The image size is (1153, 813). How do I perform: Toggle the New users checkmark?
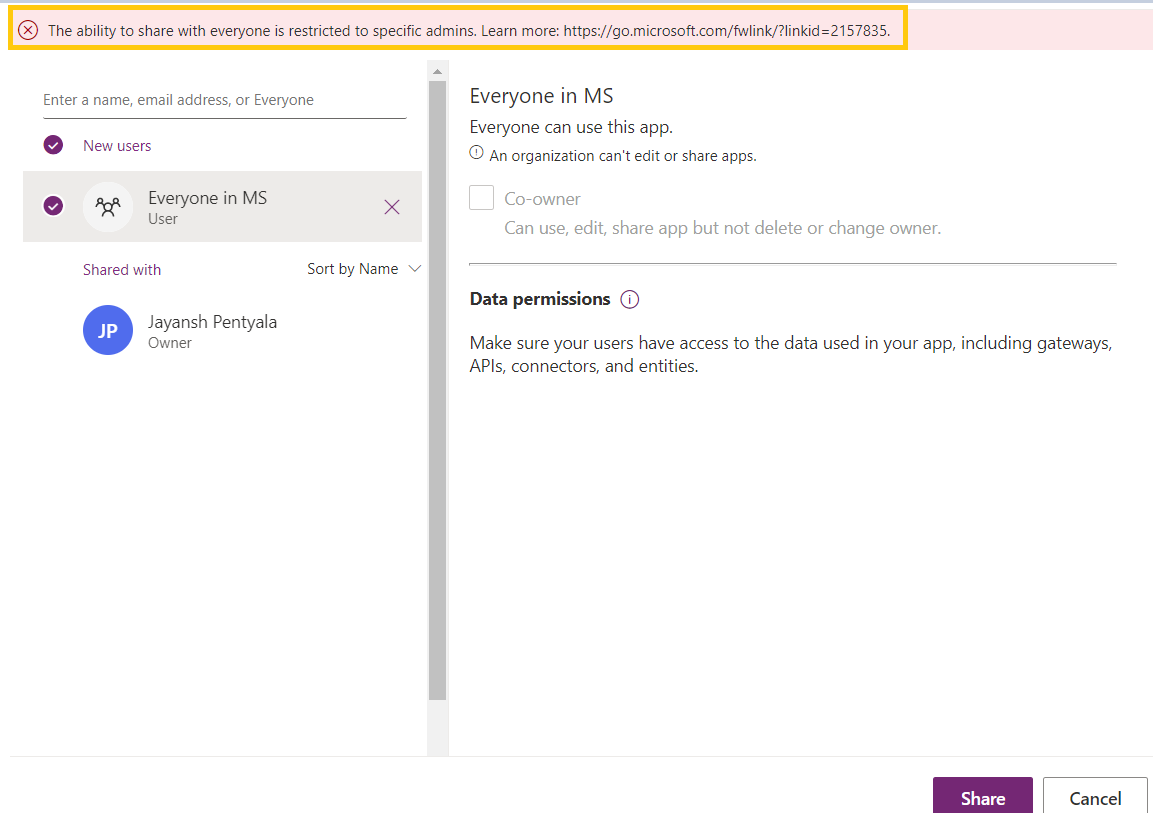pos(54,145)
